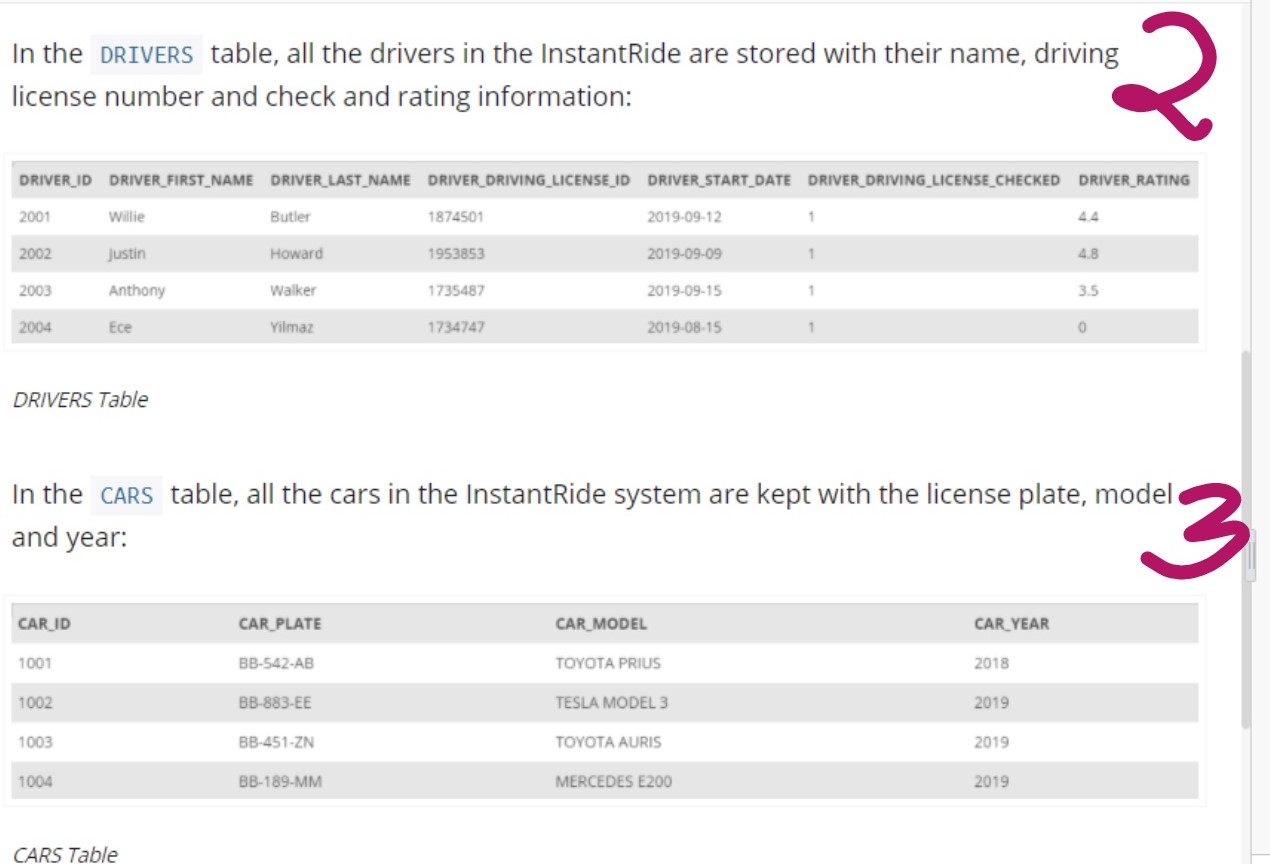Select license ID 1953853
Viewport: 1270px width, 864px height.
(x=456, y=254)
